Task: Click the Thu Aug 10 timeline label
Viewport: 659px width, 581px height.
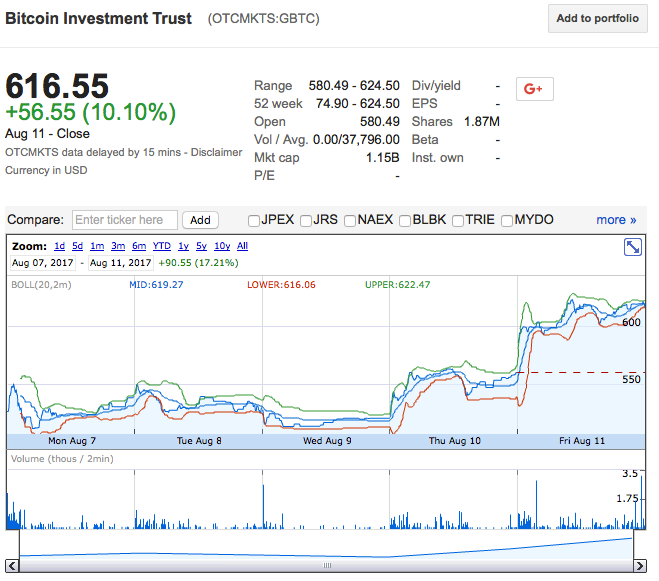Action: pyautogui.click(x=455, y=441)
